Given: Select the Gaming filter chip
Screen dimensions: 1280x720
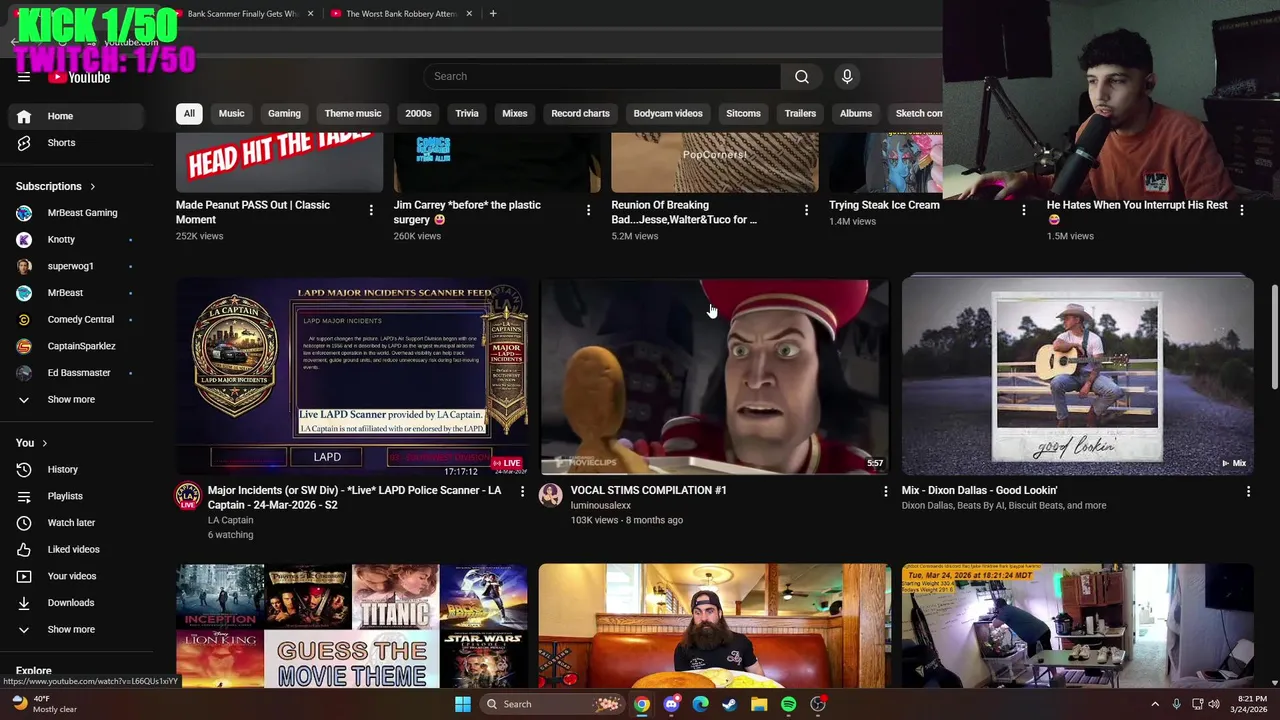Looking at the screenshot, I should tap(284, 114).
